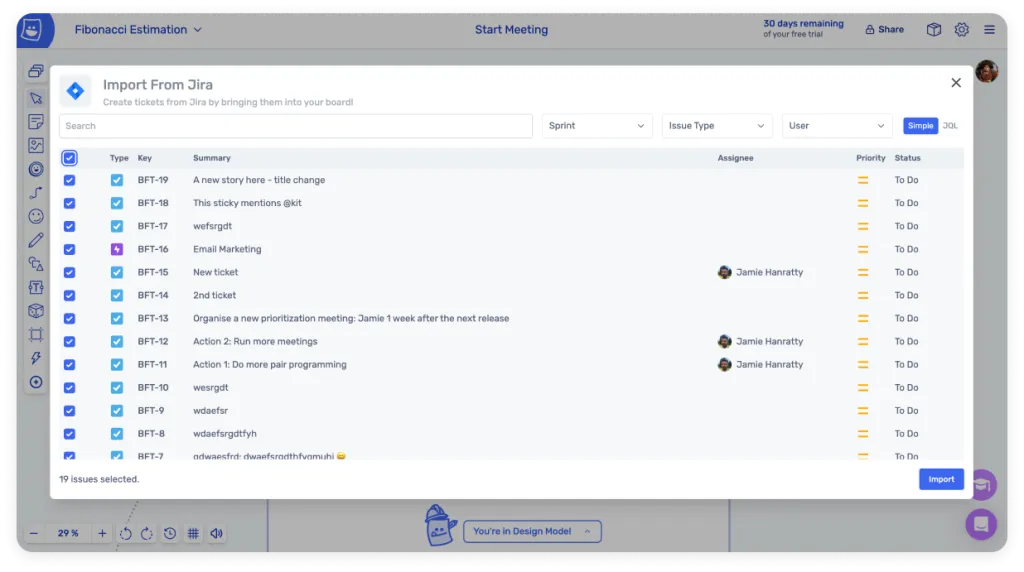Click the Start Meeting link
Viewport: 1024px width, 572px height.
[x=511, y=30]
